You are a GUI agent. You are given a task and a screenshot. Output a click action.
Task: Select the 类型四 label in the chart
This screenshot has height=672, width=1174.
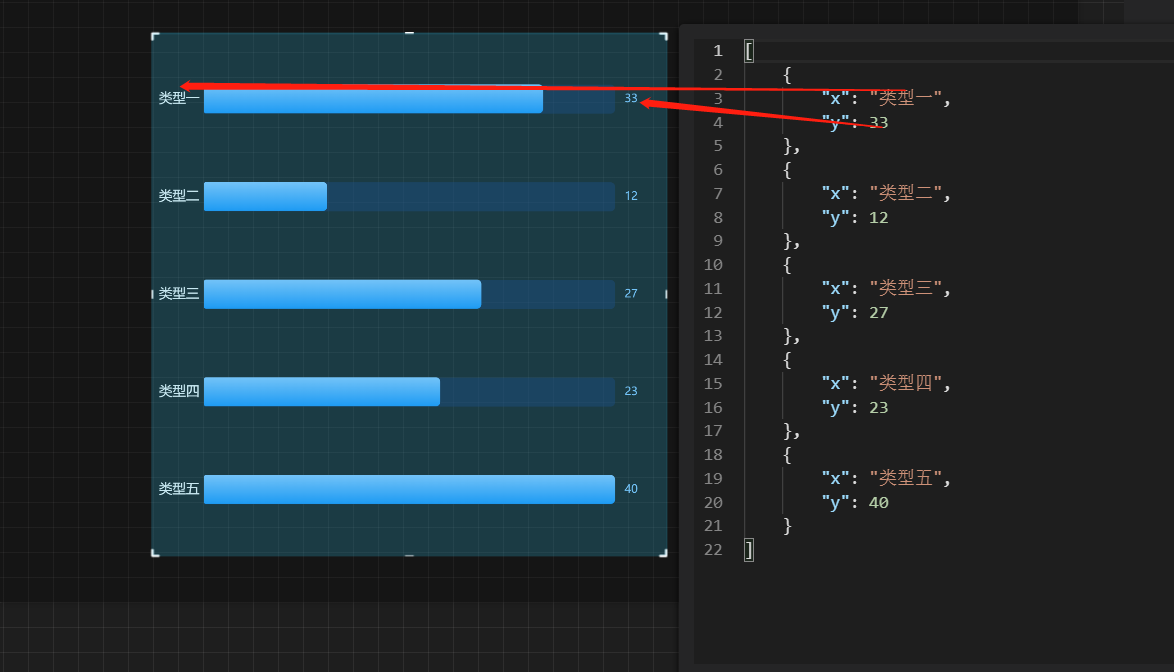179,391
